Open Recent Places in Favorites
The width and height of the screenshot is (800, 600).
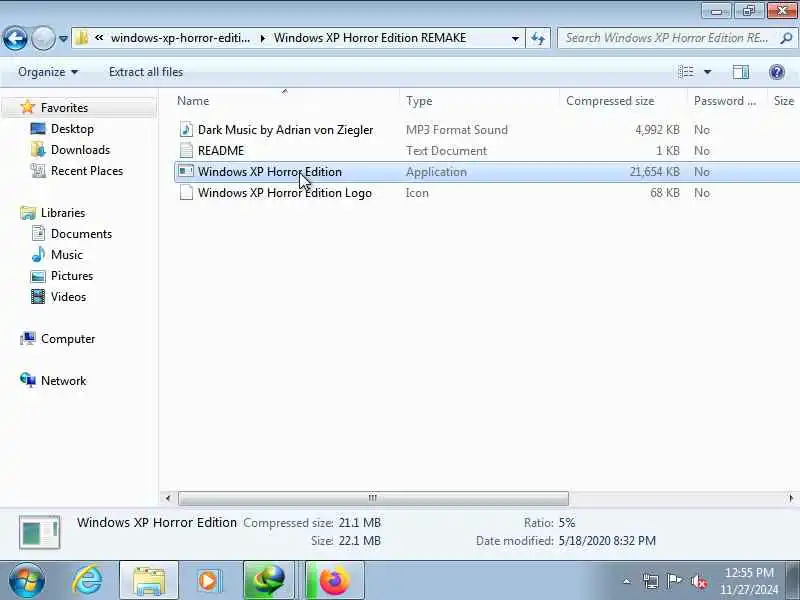tap(87, 171)
